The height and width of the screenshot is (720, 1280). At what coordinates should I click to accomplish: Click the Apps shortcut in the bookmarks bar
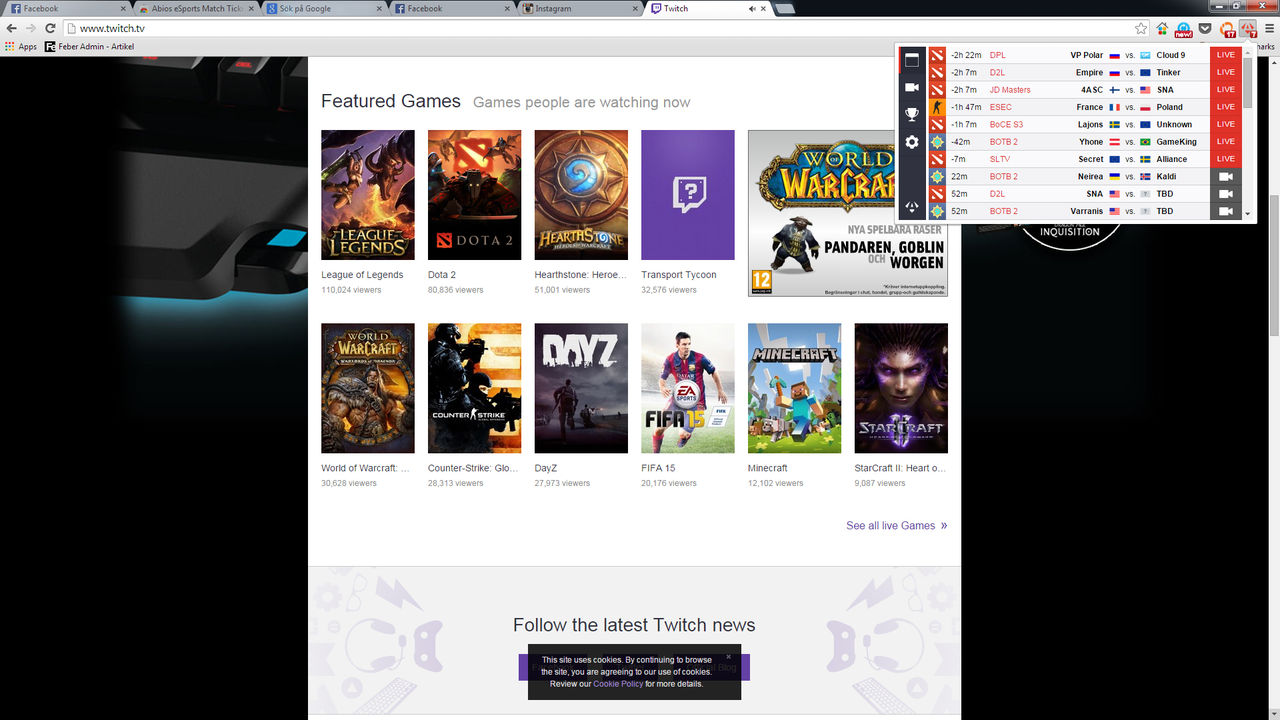pyautogui.click(x=26, y=46)
